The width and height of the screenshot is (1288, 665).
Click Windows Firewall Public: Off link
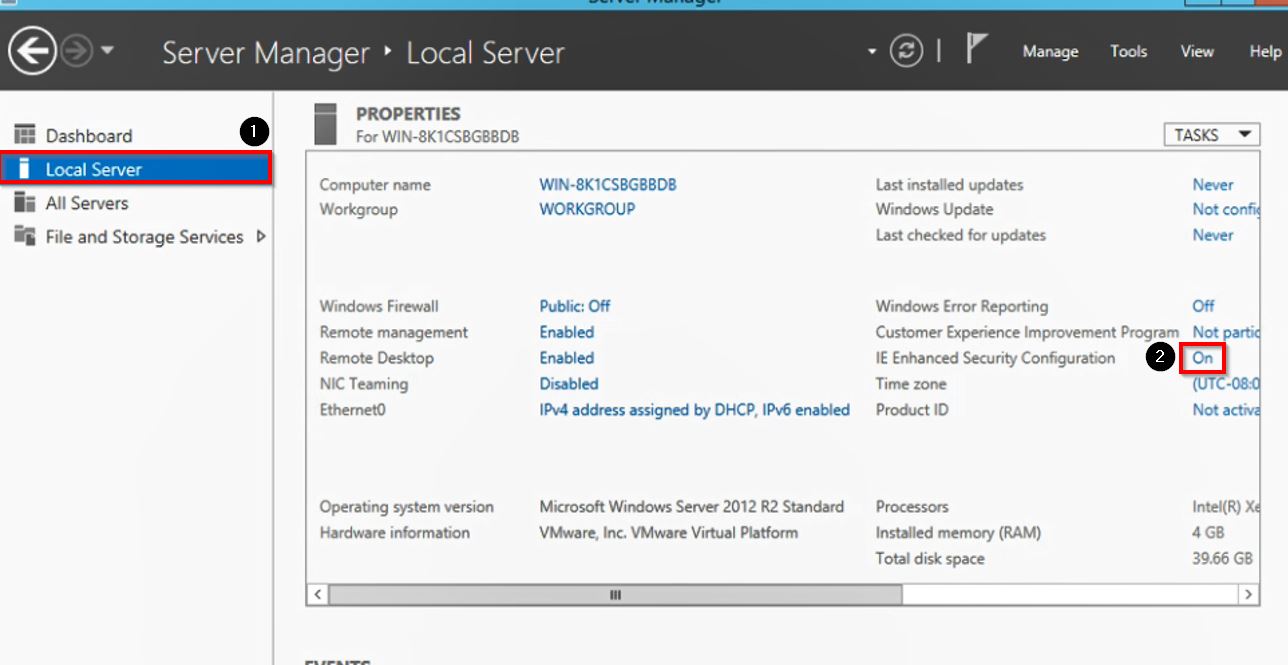tap(575, 306)
